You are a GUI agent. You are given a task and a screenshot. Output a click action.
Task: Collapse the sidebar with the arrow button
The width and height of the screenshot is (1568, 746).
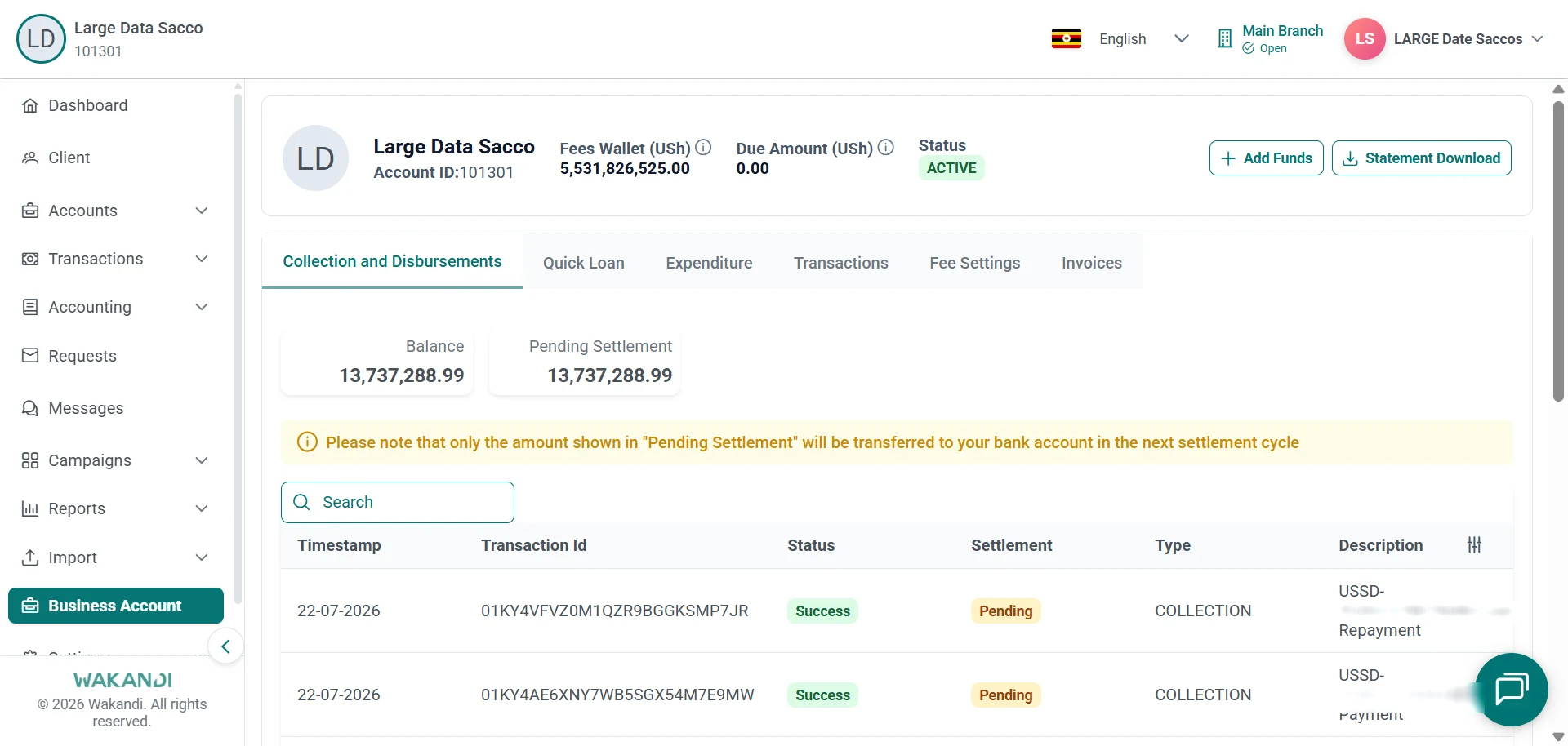pyautogui.click(x=225, y=646)
